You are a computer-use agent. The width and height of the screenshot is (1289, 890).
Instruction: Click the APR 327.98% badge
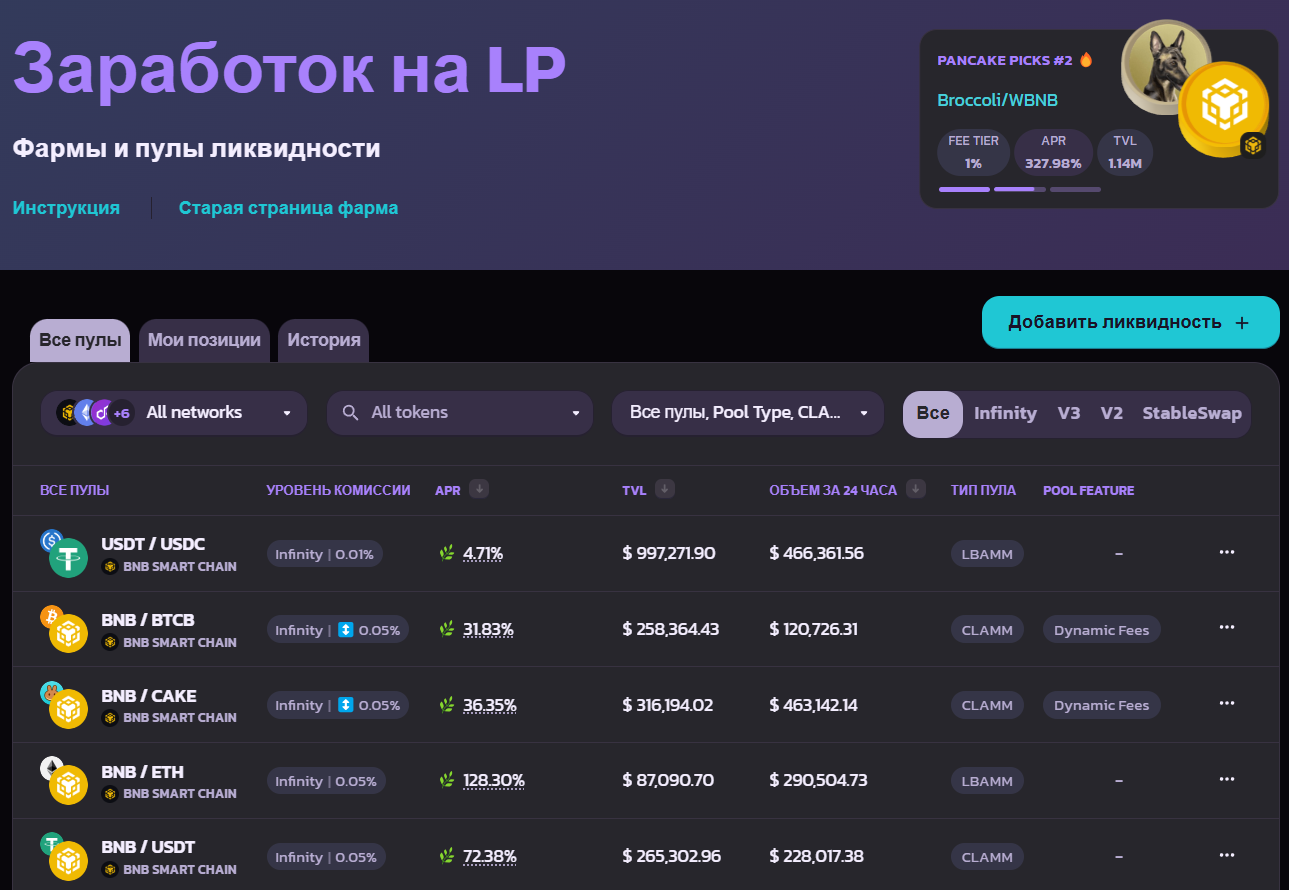(1053, 152)
